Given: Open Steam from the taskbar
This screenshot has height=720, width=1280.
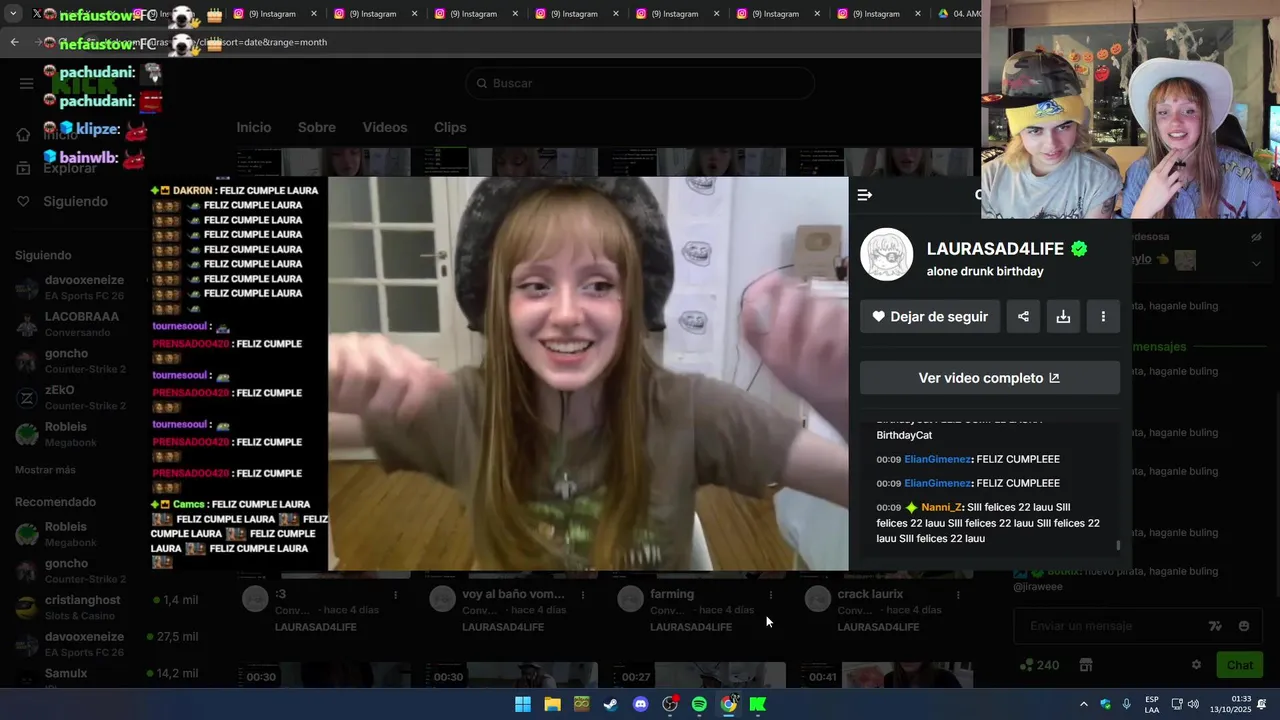Looking at the screenshot, I should pos(611,704).
